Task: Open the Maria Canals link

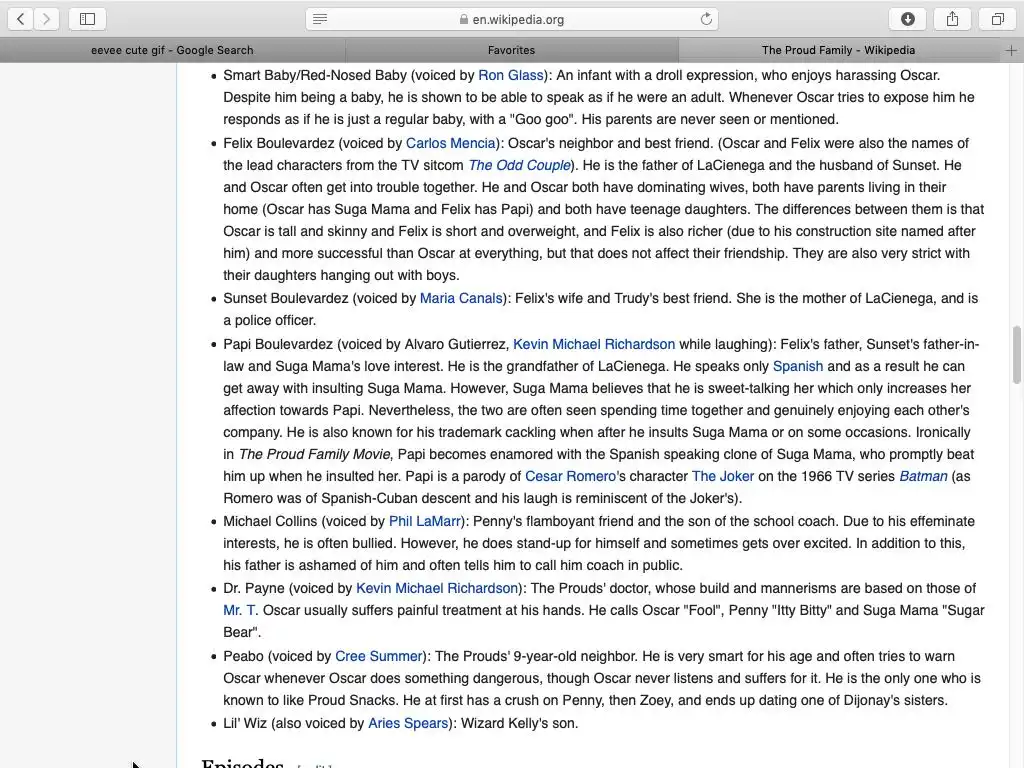Action: pos(461,298)
